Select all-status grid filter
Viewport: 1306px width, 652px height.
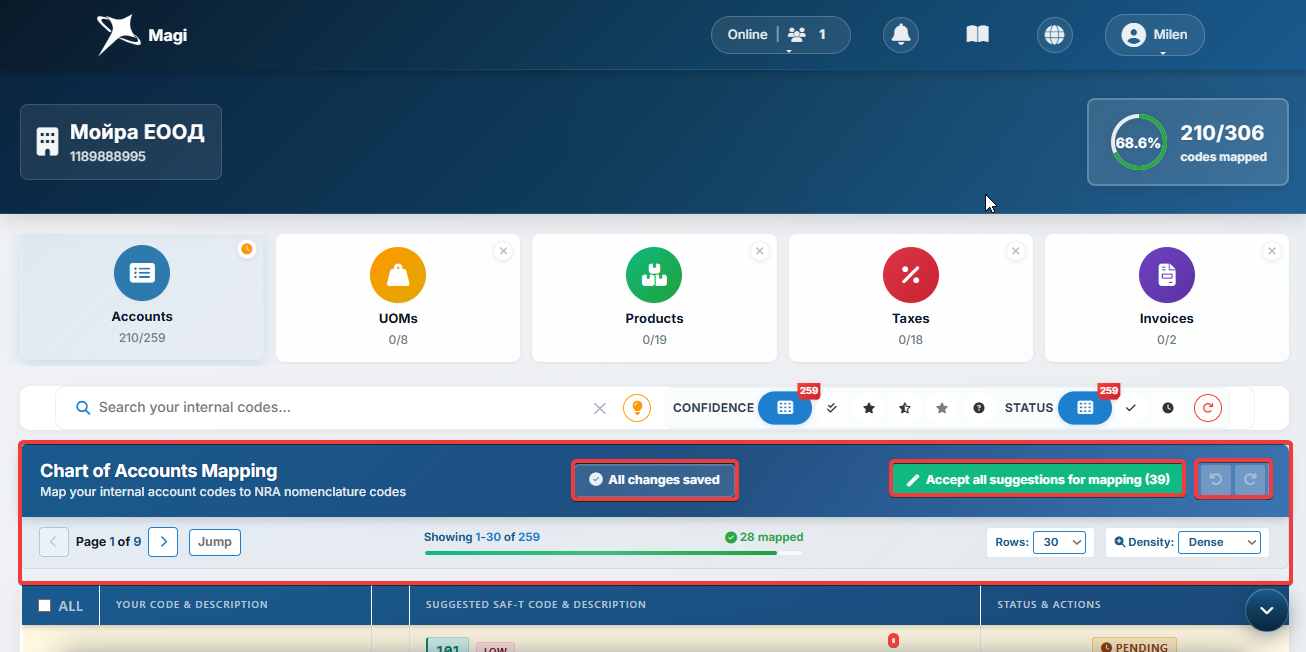click(1085, 408)
